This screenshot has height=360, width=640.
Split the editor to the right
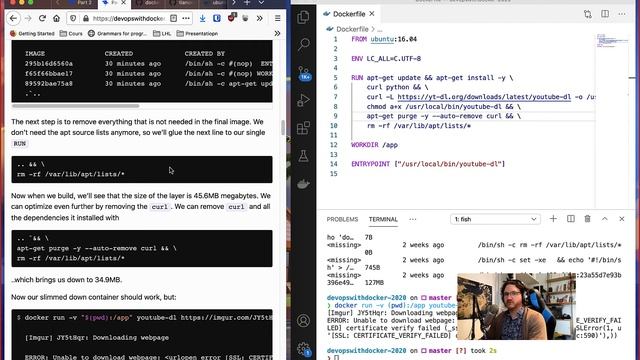tap(605, 14)
